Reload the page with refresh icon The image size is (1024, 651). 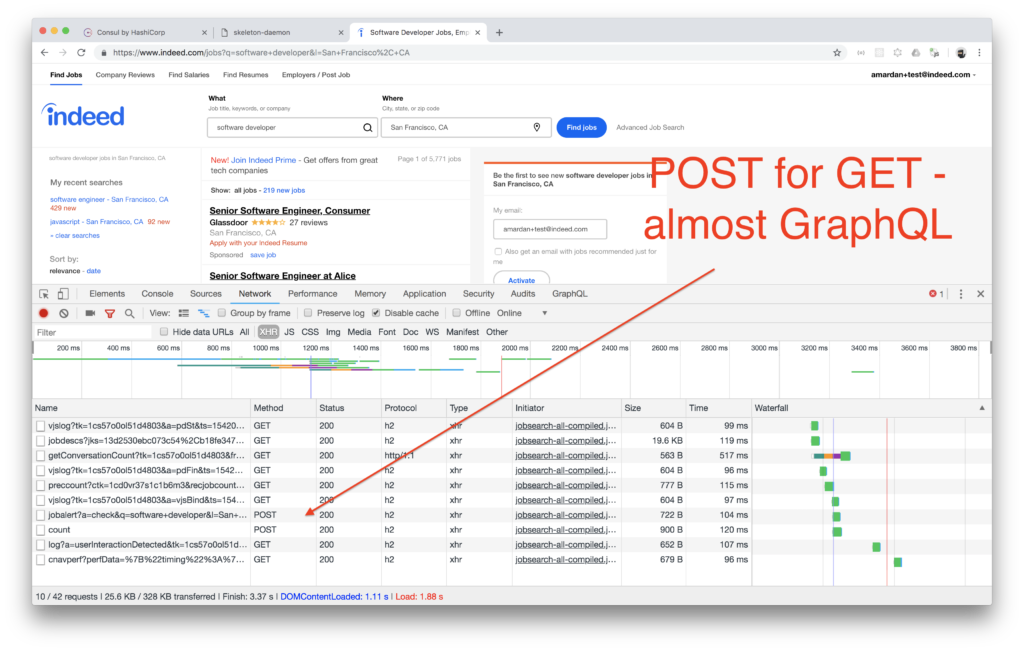click(81, 53)
